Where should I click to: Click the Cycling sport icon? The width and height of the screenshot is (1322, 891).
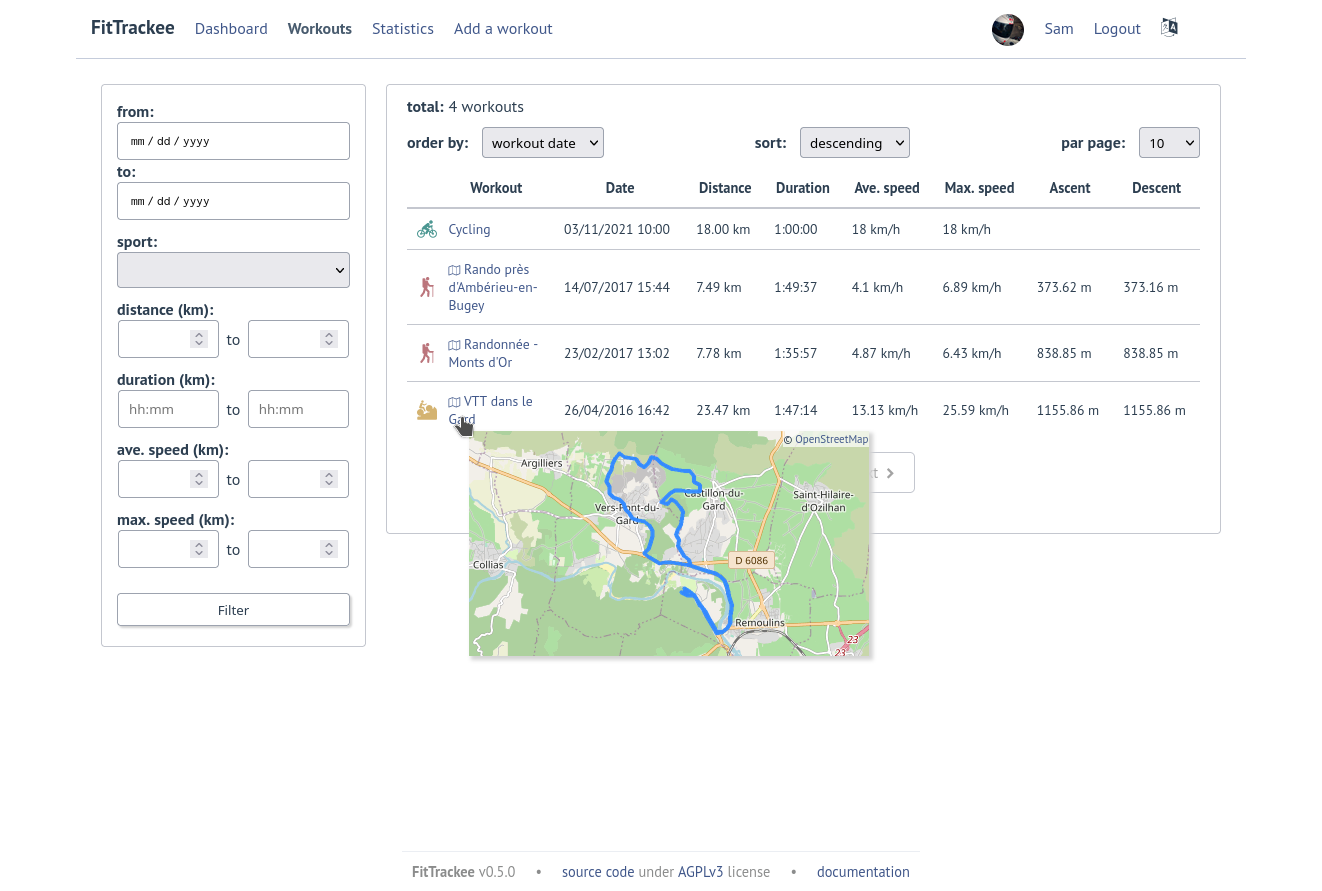427,229
